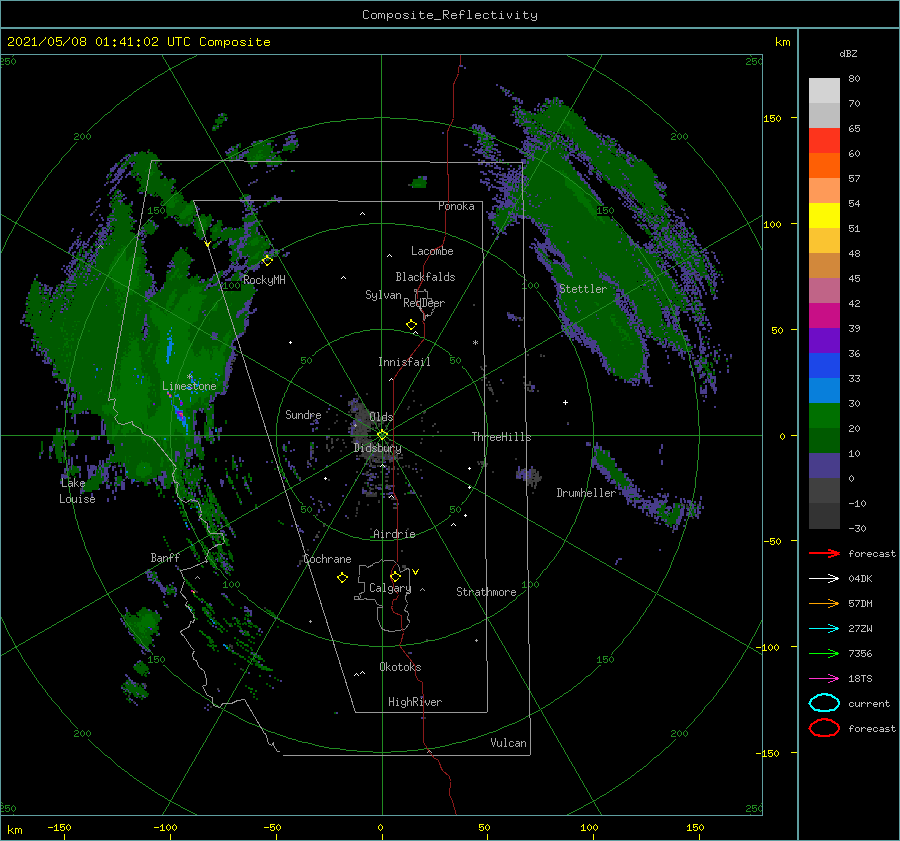Click the yellow diamond radar marker at Olds

[382, 435]
